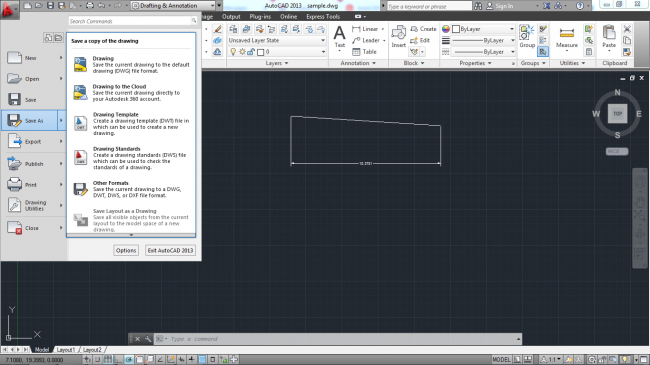Click the Table annotation icon
650x365 pixels.
(356, 52)
